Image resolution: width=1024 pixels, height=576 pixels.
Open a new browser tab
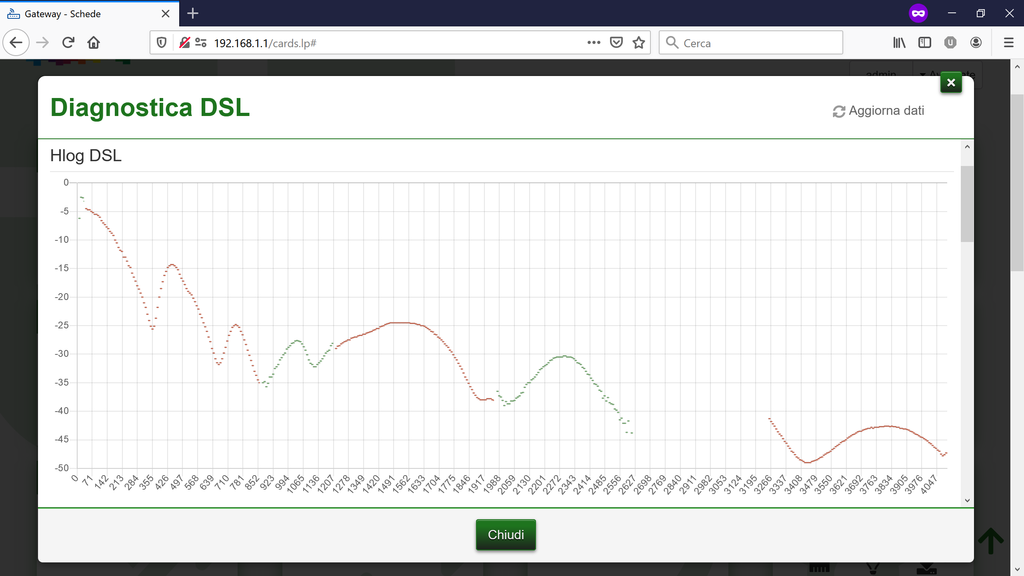193,13
